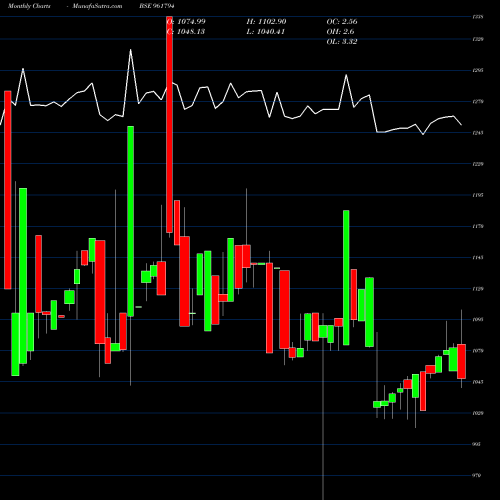Select the high value "H: 1102.90"
The width and height of the screenshot is (500, 500).
266,22
